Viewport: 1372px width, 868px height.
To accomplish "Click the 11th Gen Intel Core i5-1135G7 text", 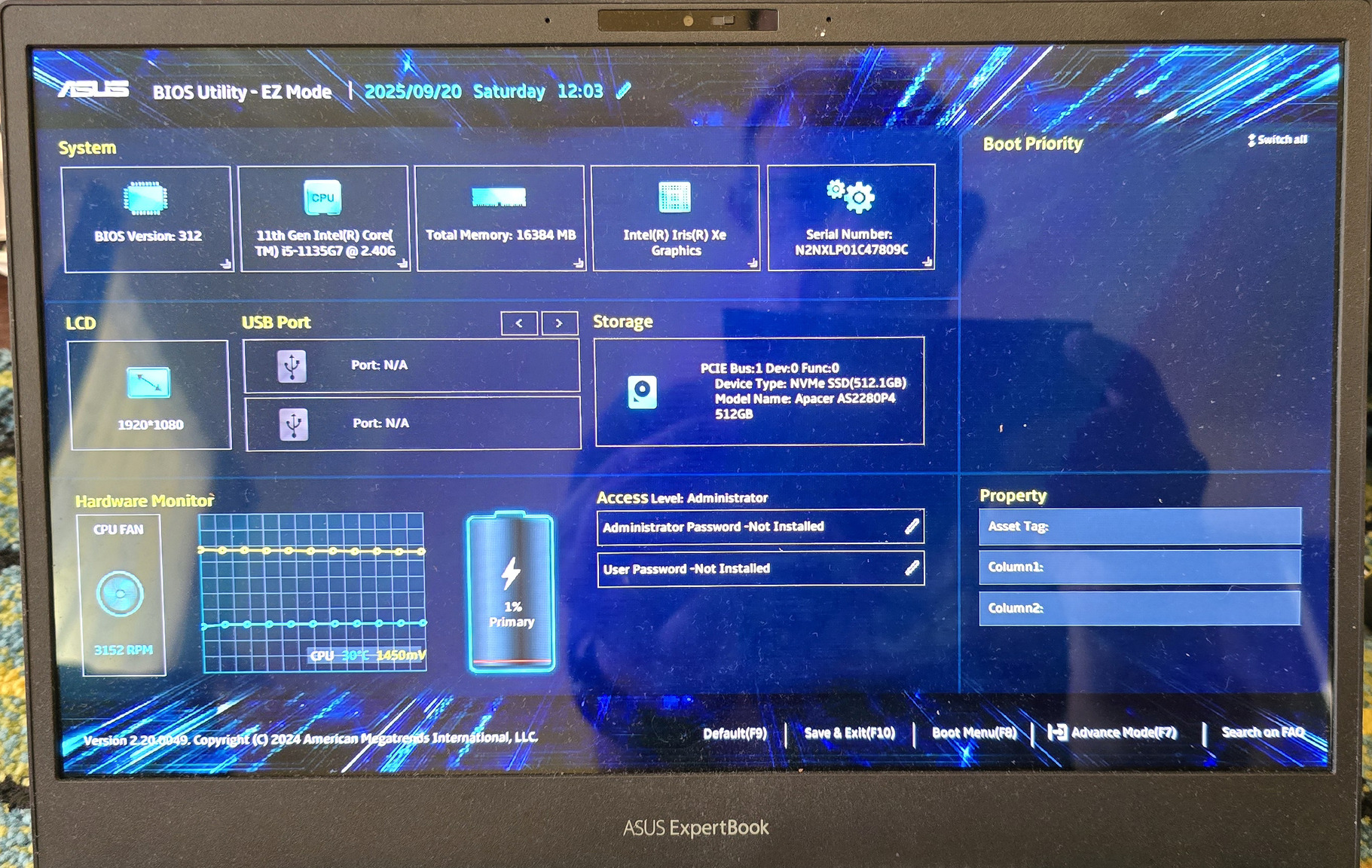I will 325,243.
